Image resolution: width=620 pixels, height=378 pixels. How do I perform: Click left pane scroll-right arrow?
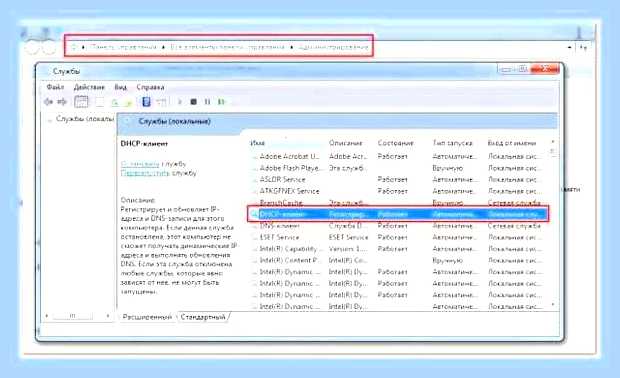108,316
